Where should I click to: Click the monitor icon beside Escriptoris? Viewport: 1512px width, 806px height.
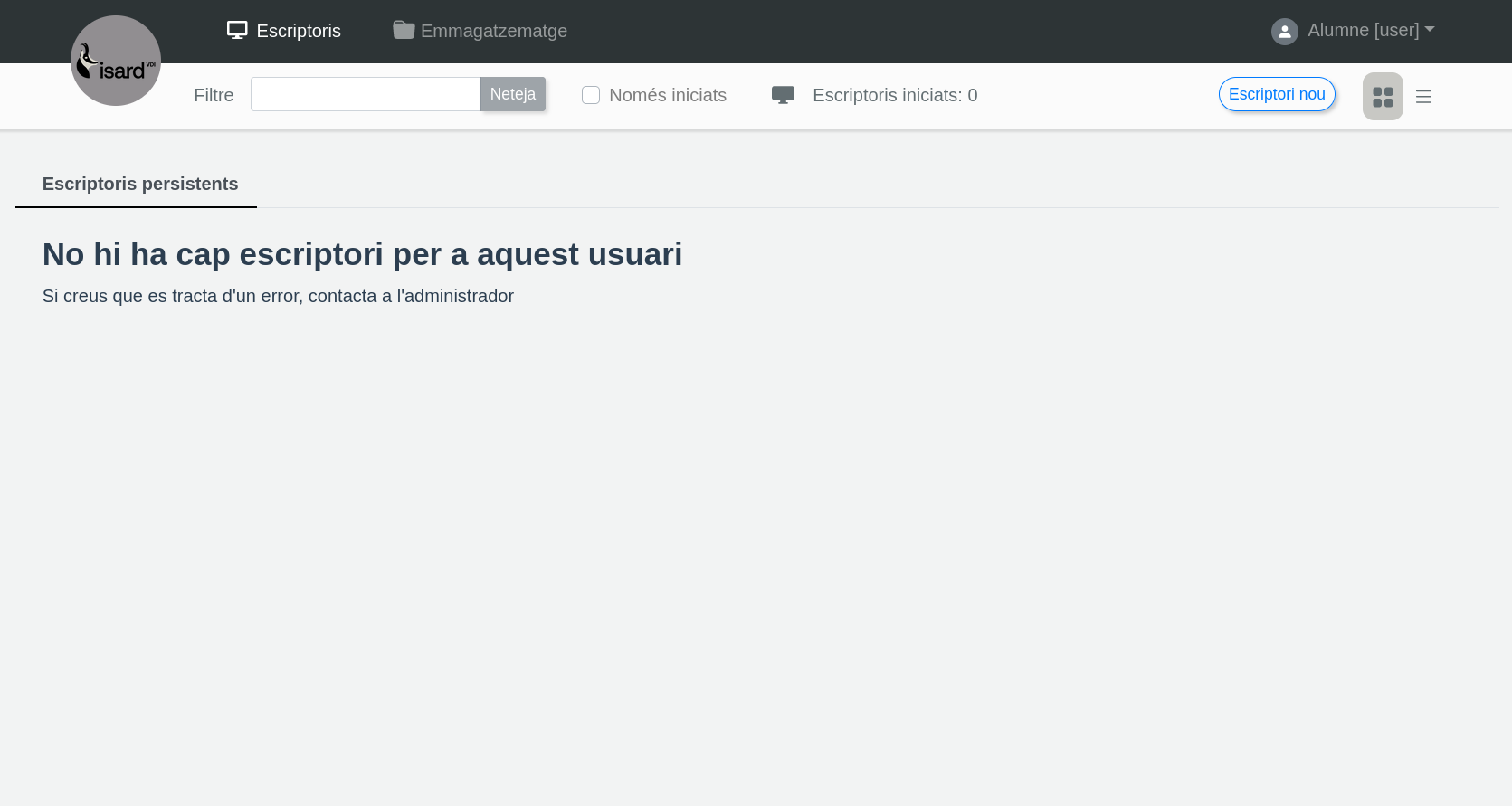click(x=237, y=31)
